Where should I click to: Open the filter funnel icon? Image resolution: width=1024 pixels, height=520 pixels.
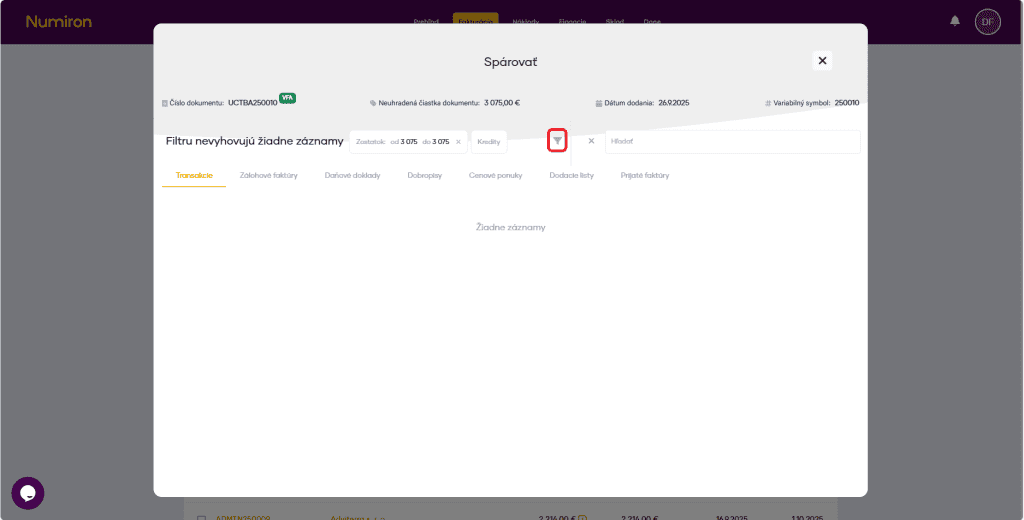pyautogui.click(x=557, y=141)
